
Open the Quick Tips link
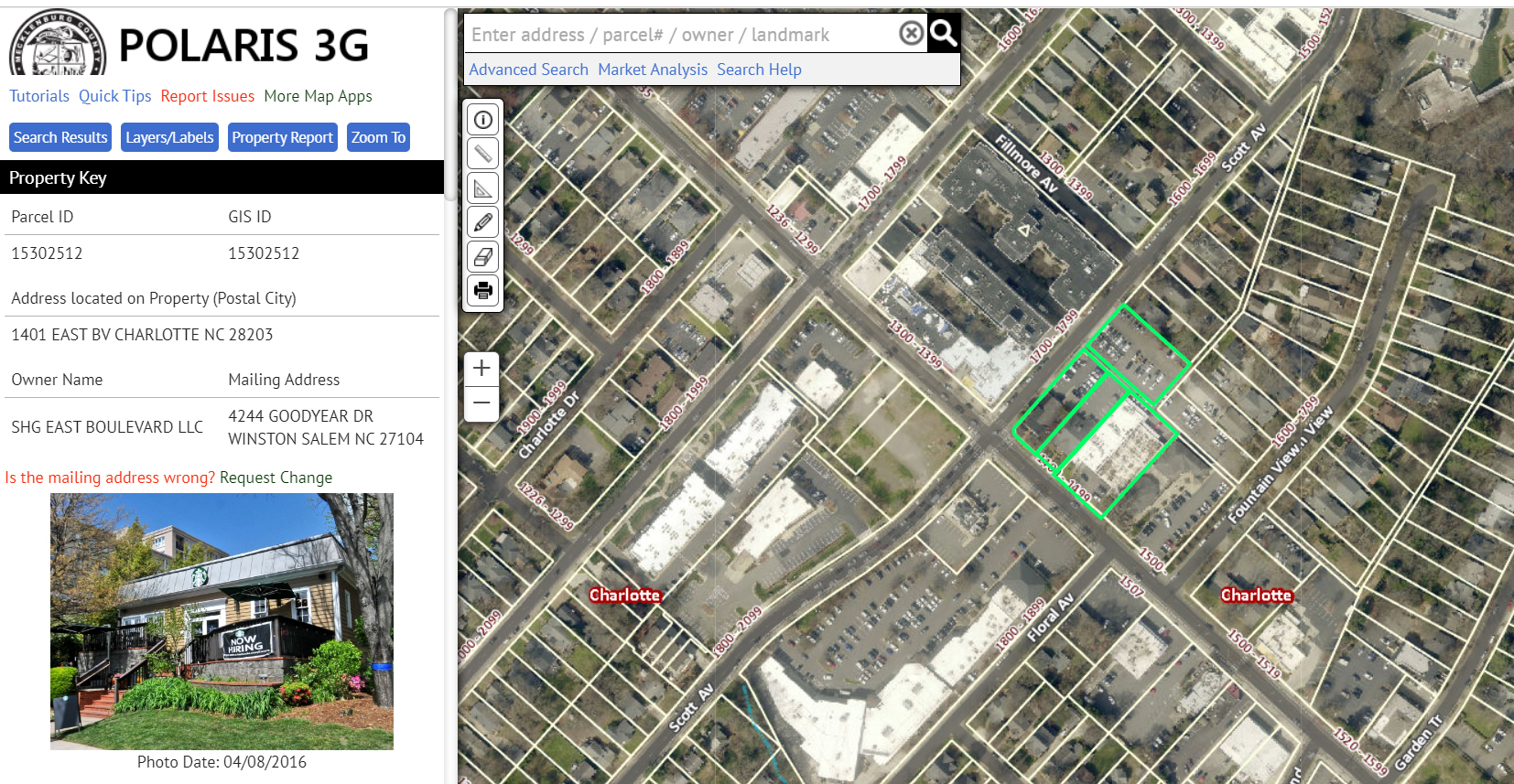click(x=114, y=96)
